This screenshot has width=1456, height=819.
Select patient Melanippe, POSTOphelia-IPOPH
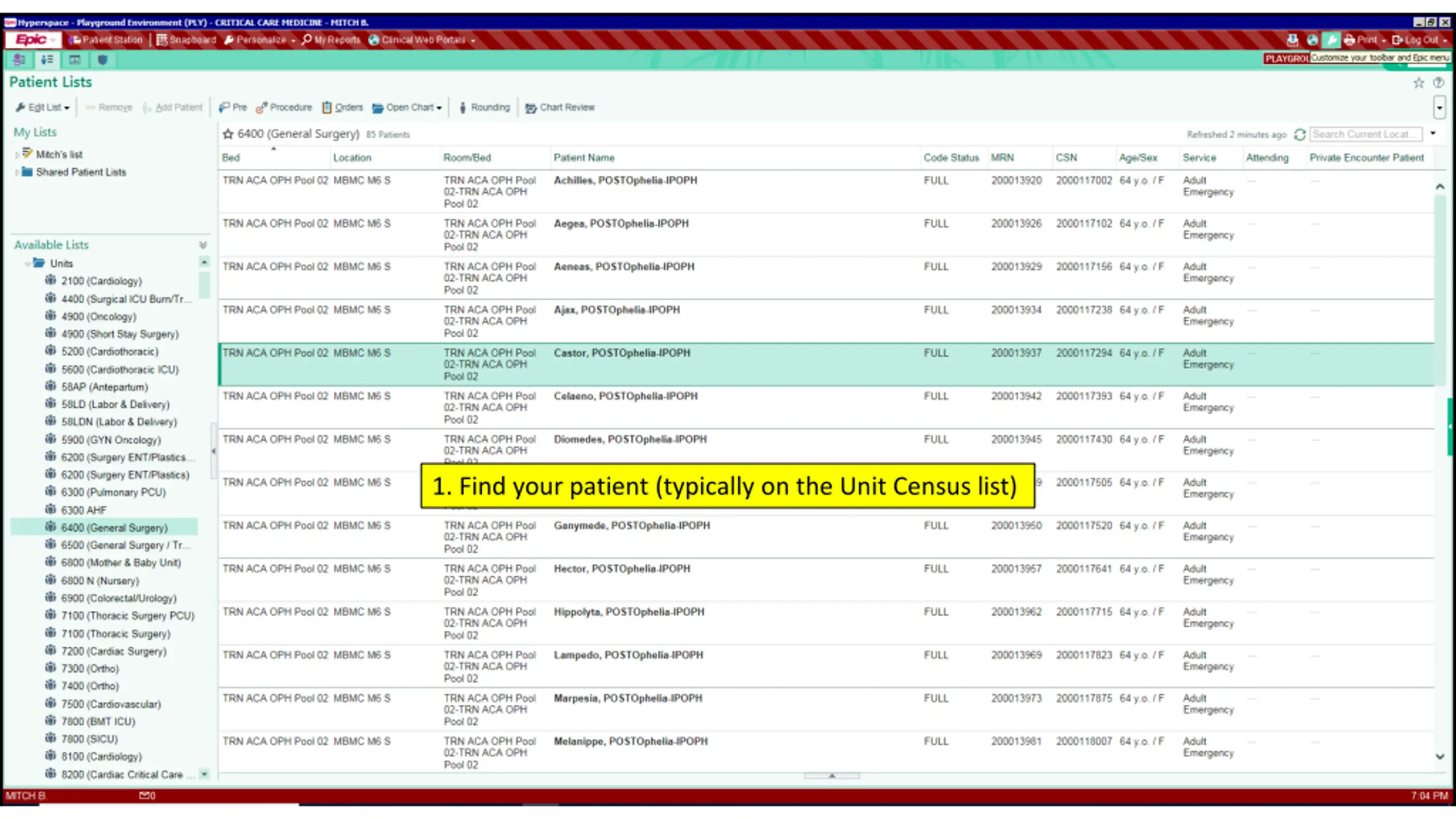coord(631,742)
